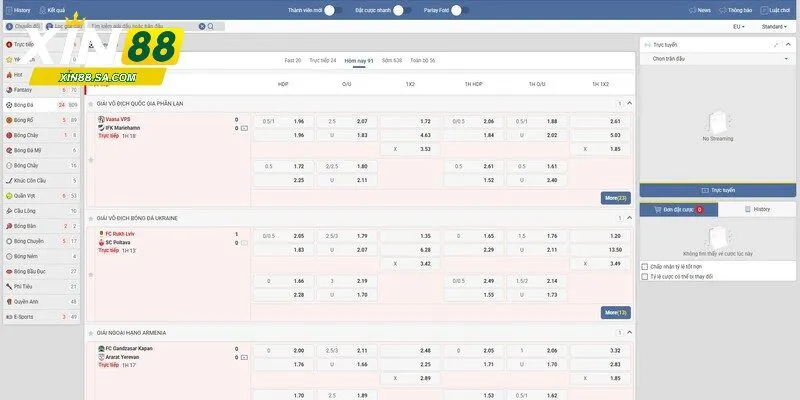800x400 pixels.
Task: Open the Quyền Anh boxing category
Action: pos(26,301)
